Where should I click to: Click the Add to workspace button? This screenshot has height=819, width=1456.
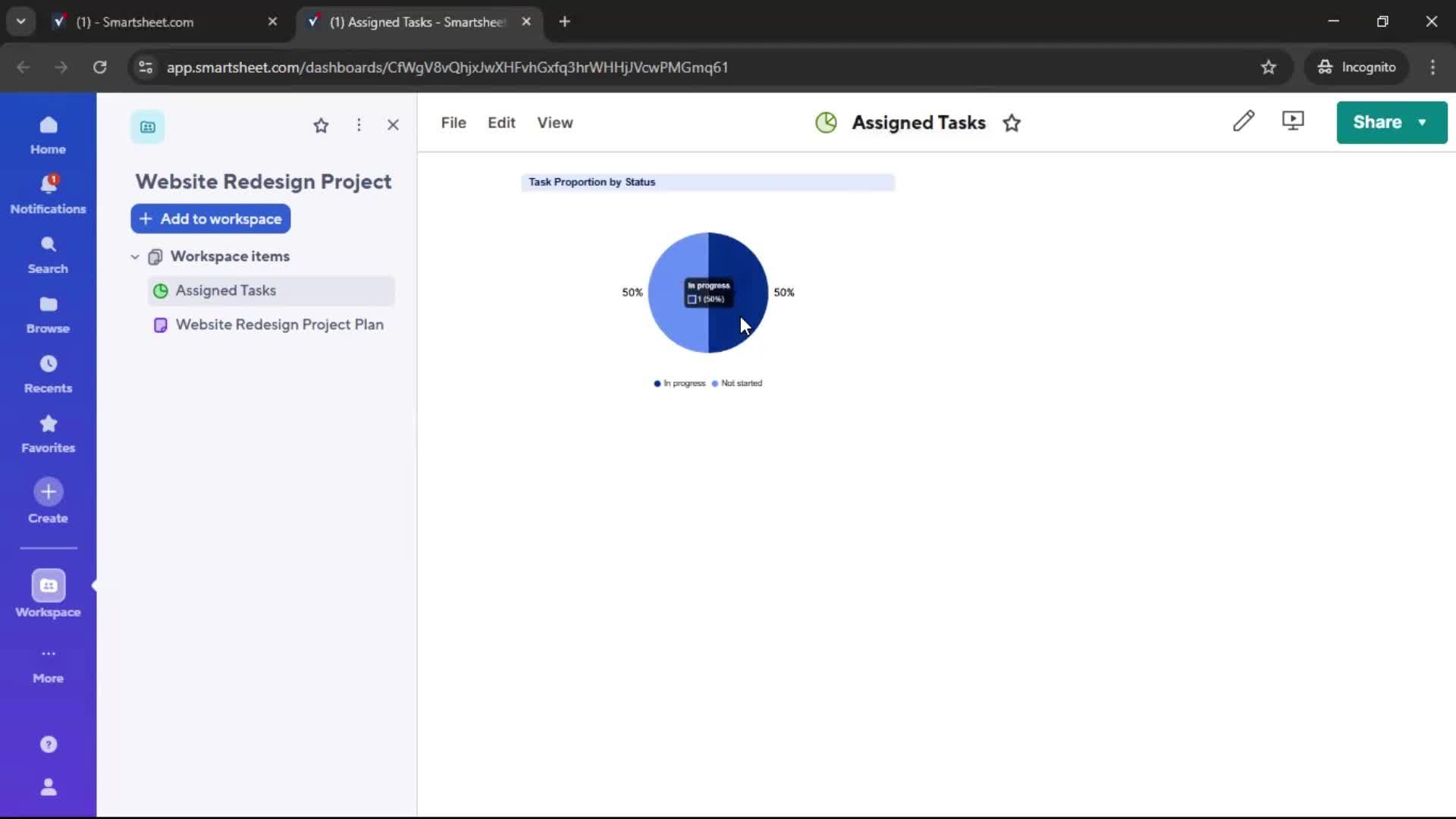[x=210, y=219]
